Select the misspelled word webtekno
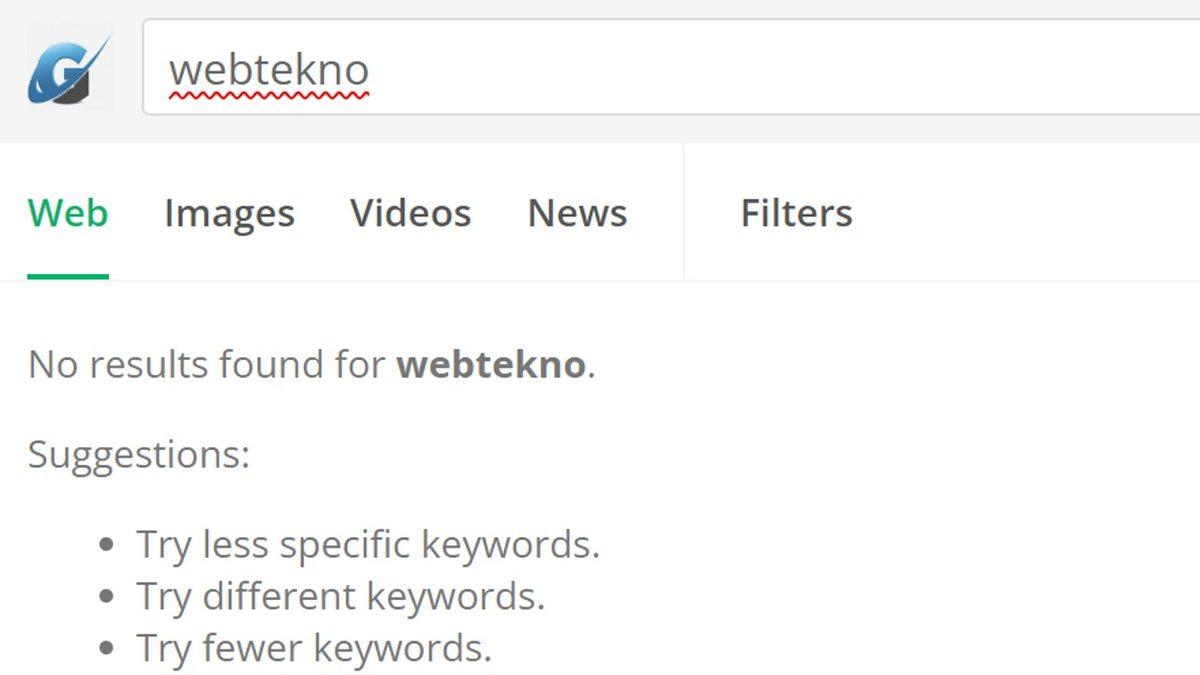 (x=272, y=68)
